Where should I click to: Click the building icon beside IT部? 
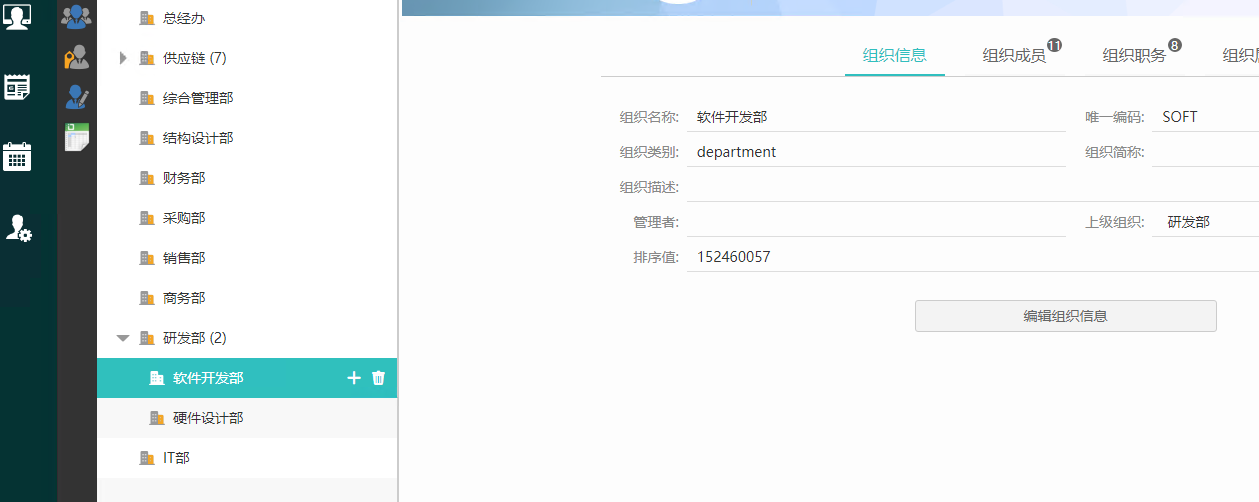click(147, 458)
